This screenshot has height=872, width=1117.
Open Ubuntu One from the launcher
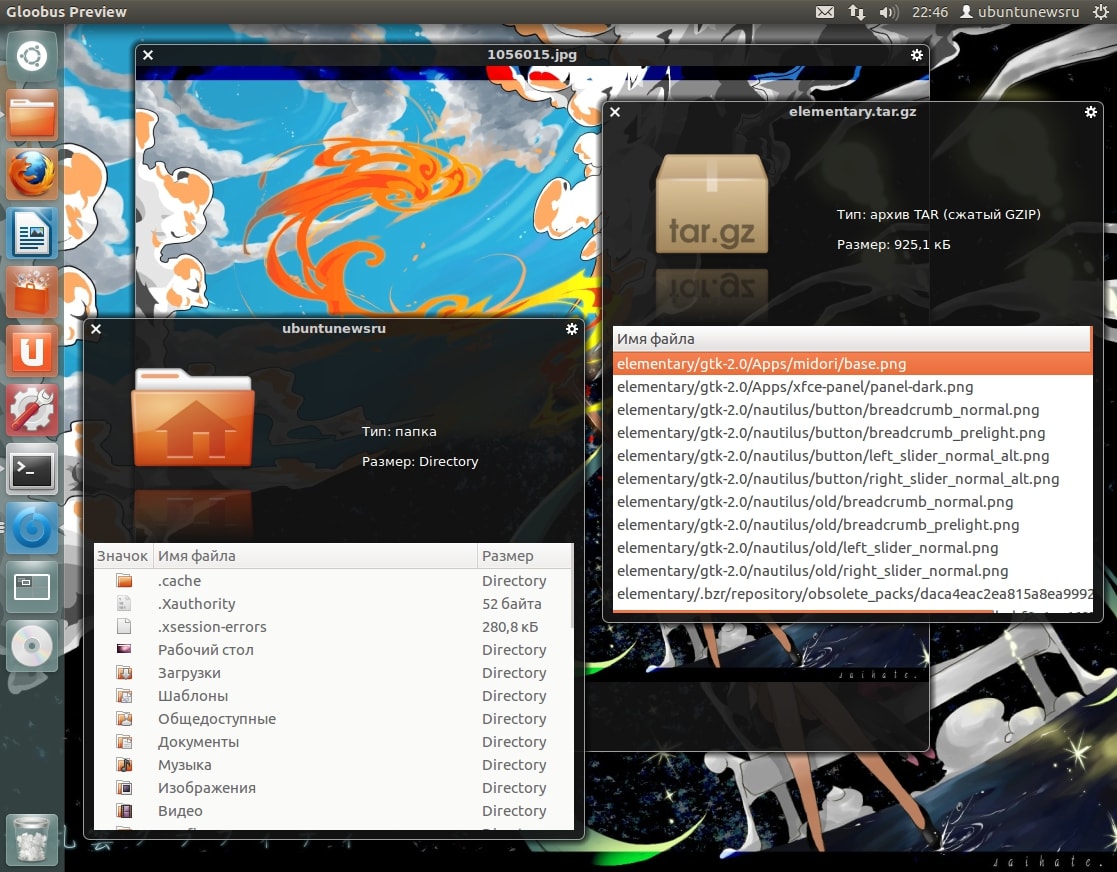[32, 352]
